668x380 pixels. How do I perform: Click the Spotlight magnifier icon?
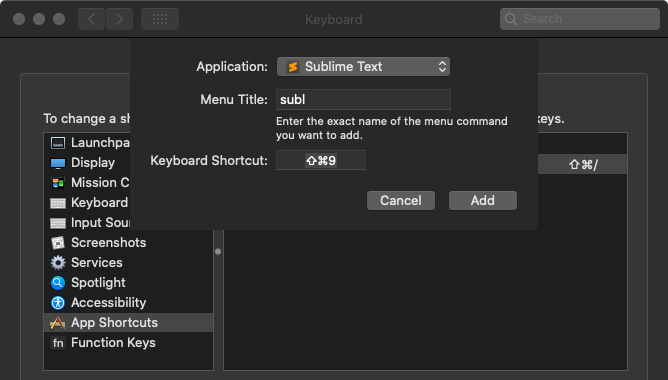pos(58,283)
